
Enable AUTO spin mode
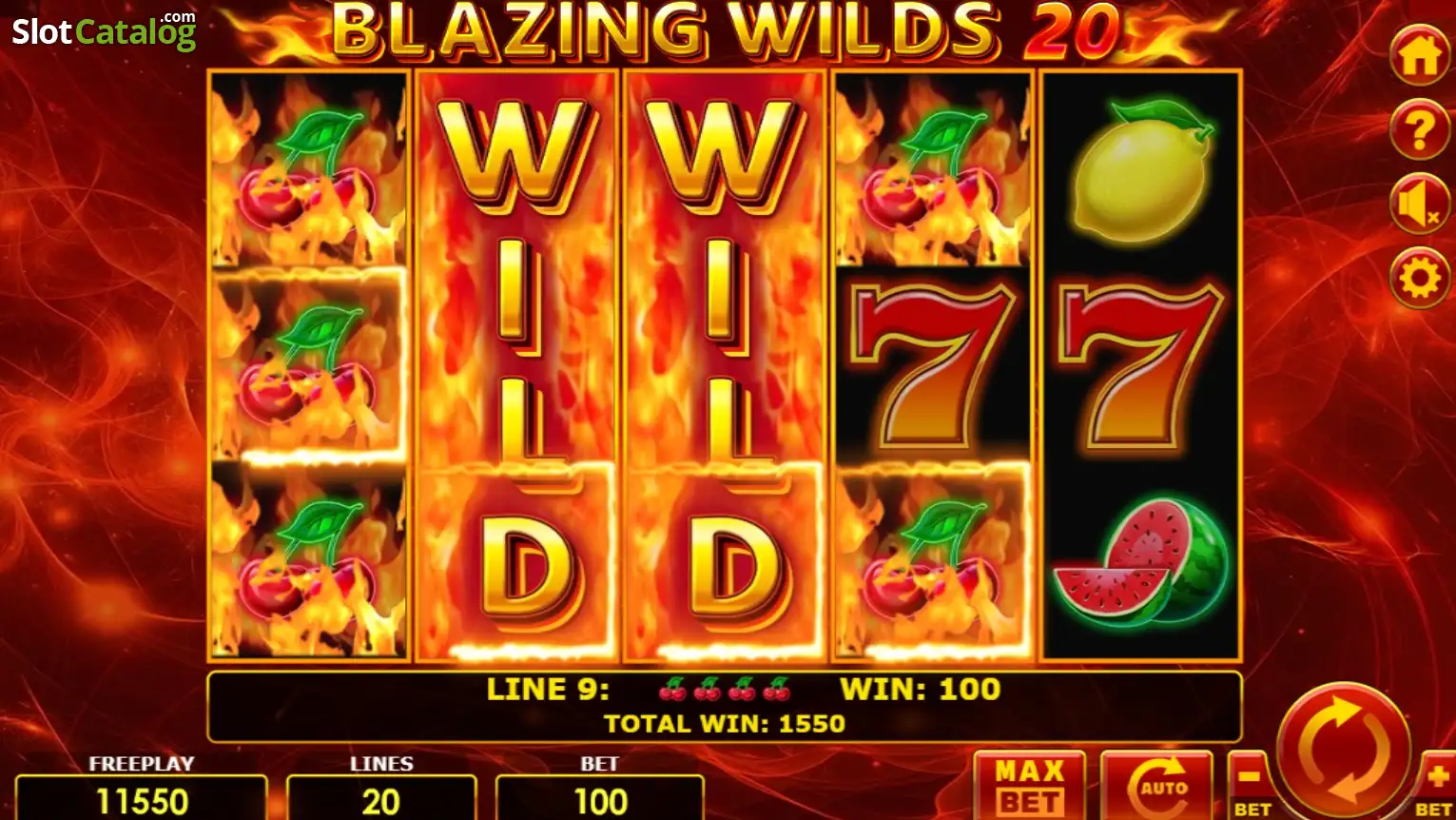pos(1156,786)
